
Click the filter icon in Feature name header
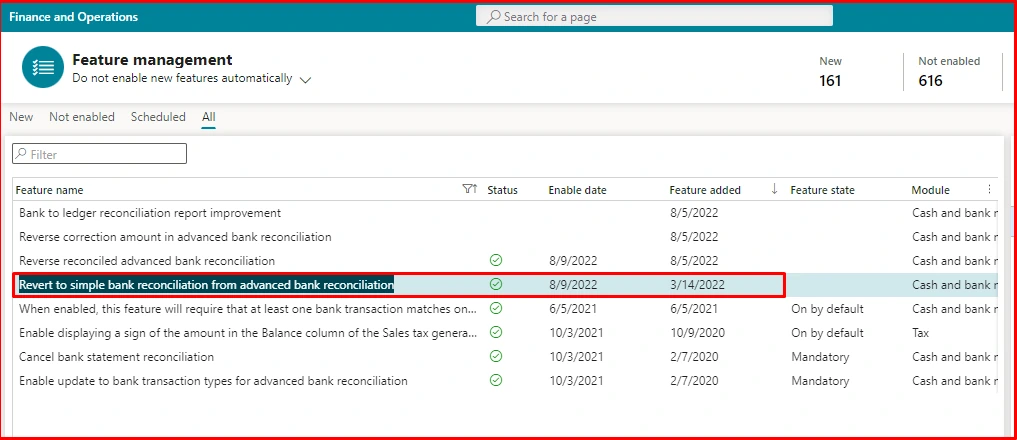[470, 189]
